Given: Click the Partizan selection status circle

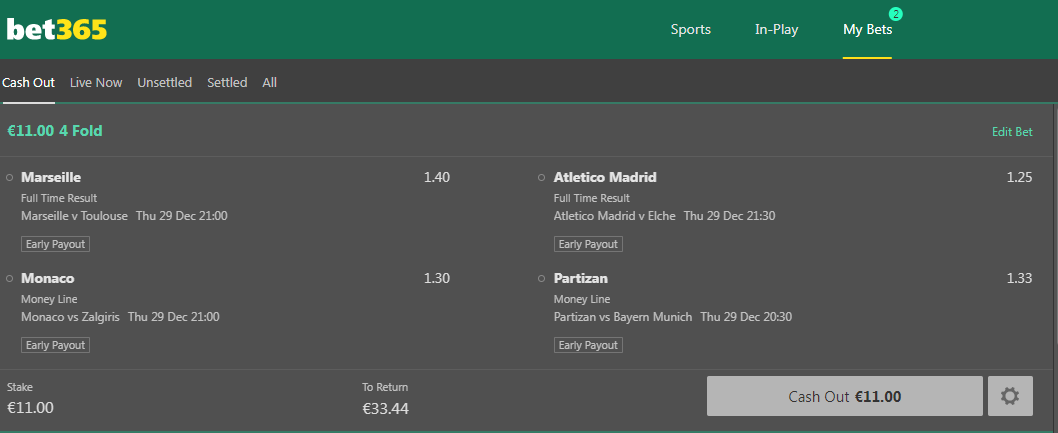Looking at the screenshot, I should tap(542, 279).
